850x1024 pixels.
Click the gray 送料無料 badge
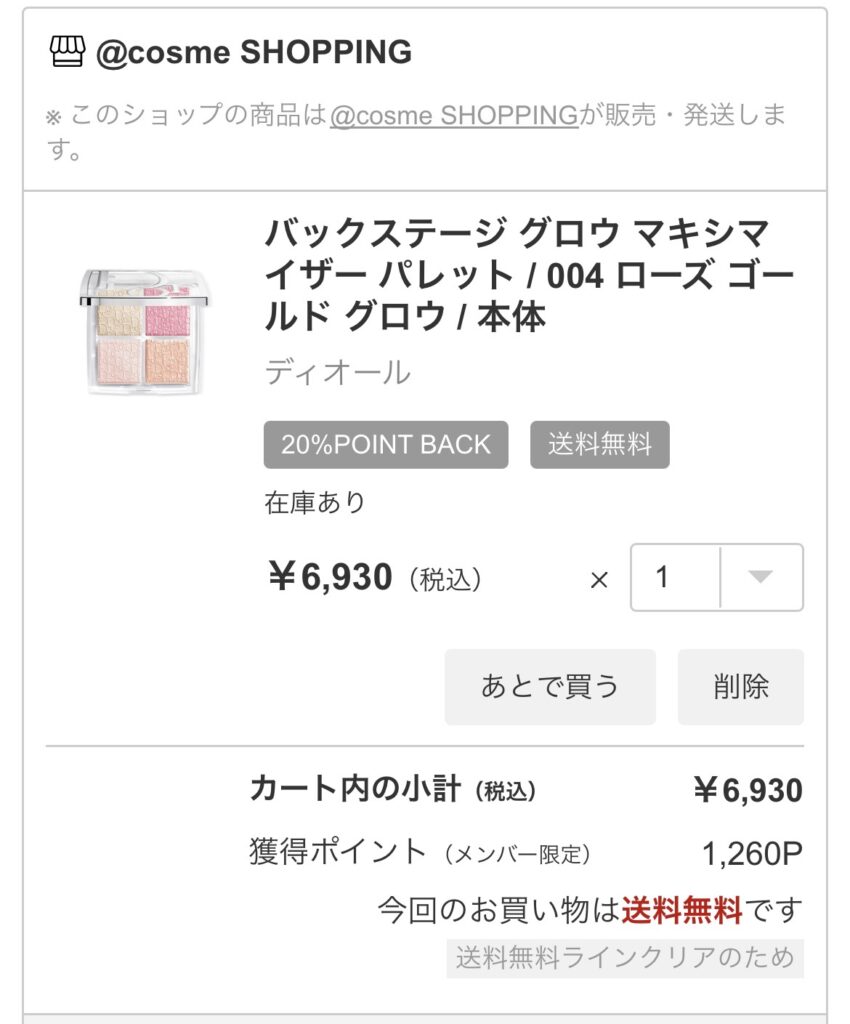pyautogui.click(x=599, y=445)
